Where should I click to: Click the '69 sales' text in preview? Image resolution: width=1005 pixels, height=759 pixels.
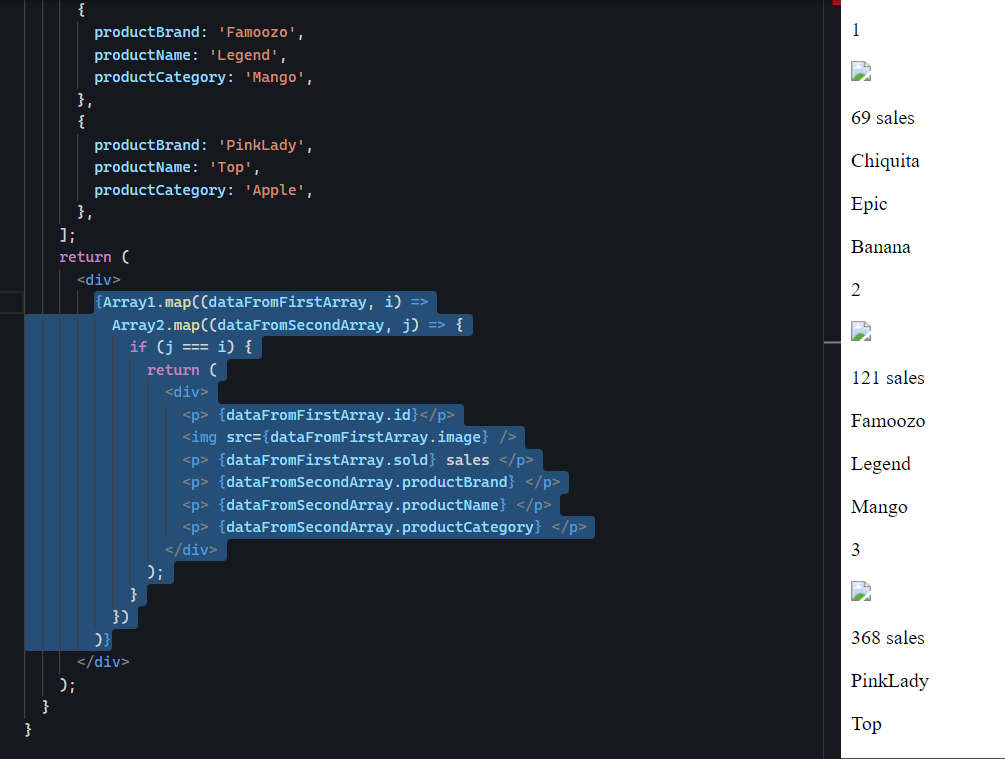tap(883, 118)
